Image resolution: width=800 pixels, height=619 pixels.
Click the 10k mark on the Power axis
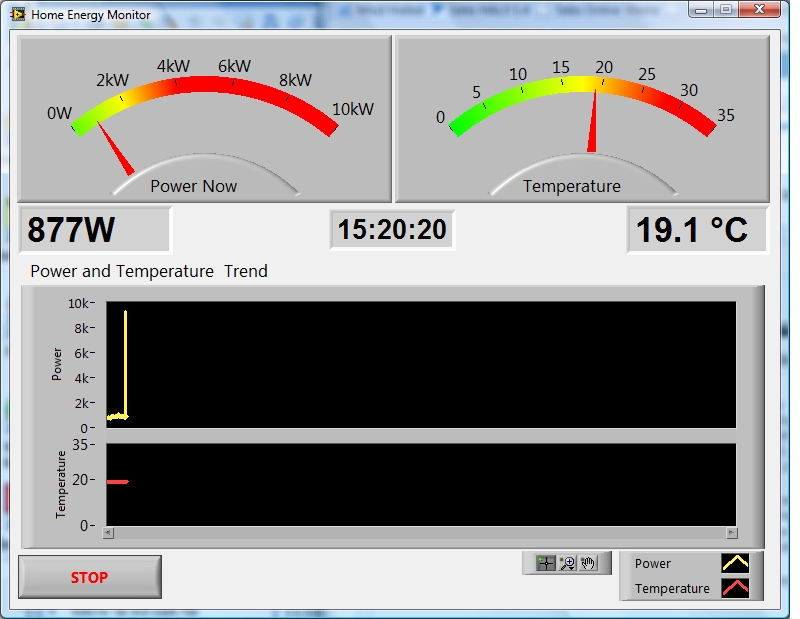tap(81, 304)
